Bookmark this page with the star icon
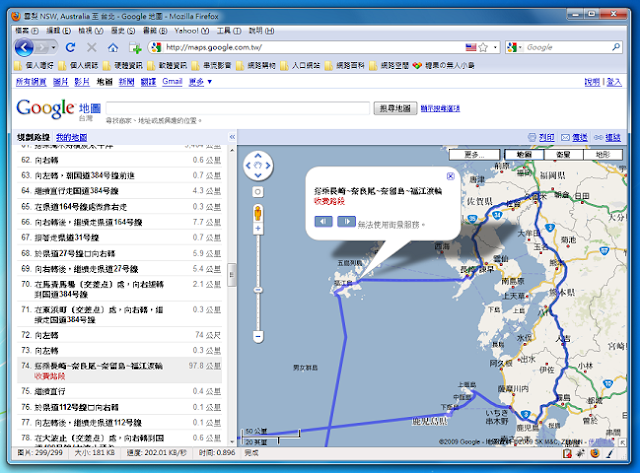This screenshot has width=640, height=473. coord(483,47)
